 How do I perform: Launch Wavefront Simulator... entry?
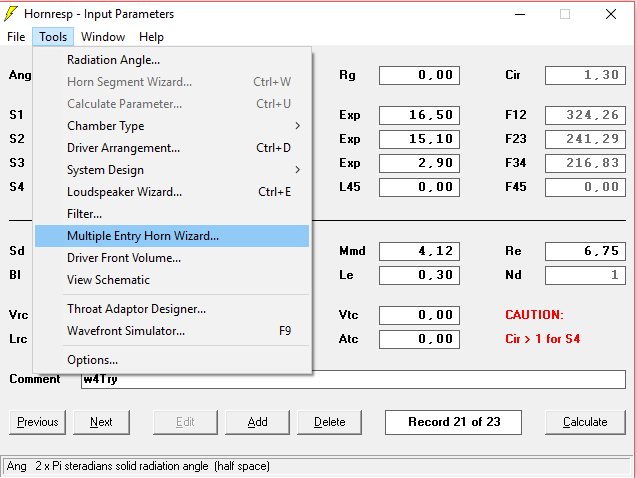(172, 331)
